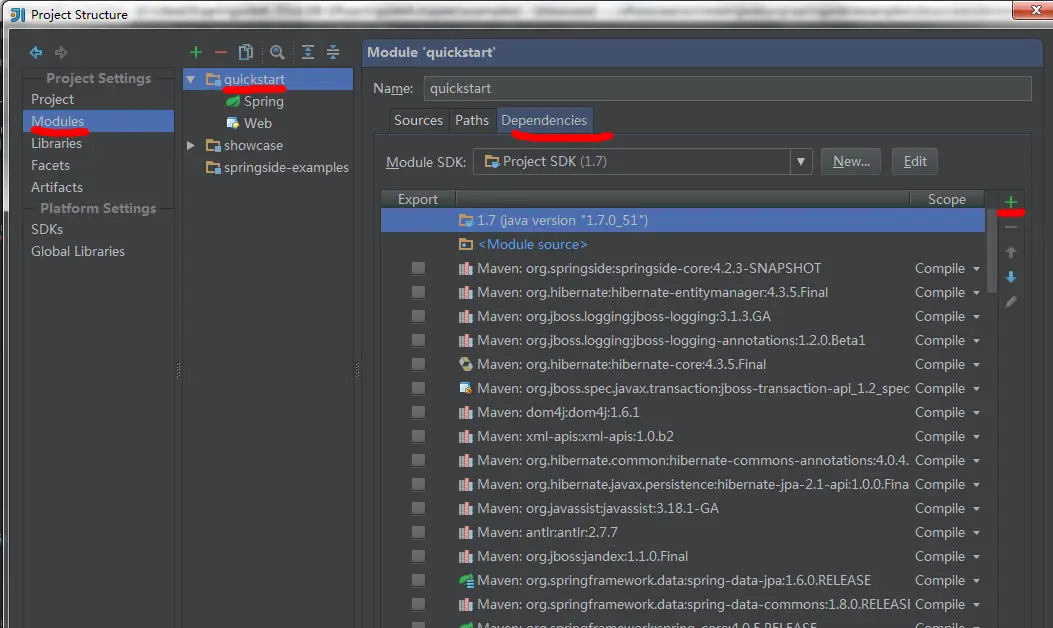Click the 1.7 JDK folder icon
1053x628 pixels.
coord(465,220)
